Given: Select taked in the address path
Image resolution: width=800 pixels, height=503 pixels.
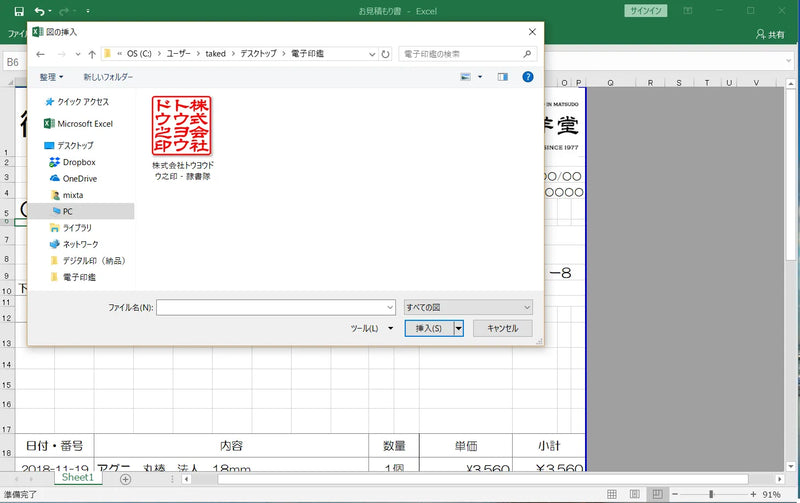Looking at the screenshot, I should [215, 54].
